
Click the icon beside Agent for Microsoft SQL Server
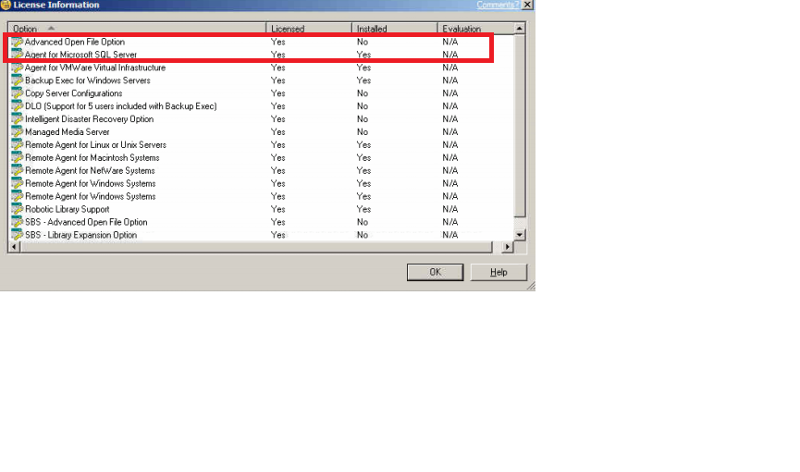click(17, 55)
